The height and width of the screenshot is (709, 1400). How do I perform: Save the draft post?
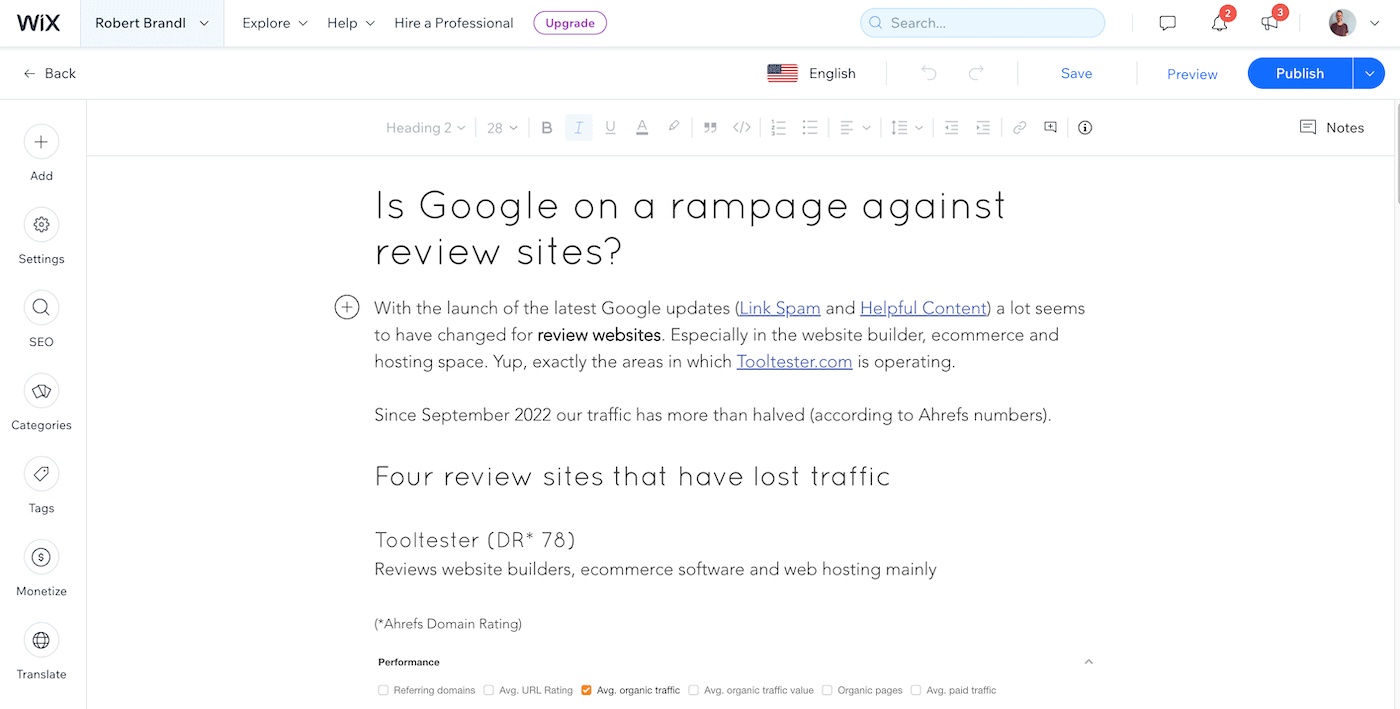[x=1077, y=73]
